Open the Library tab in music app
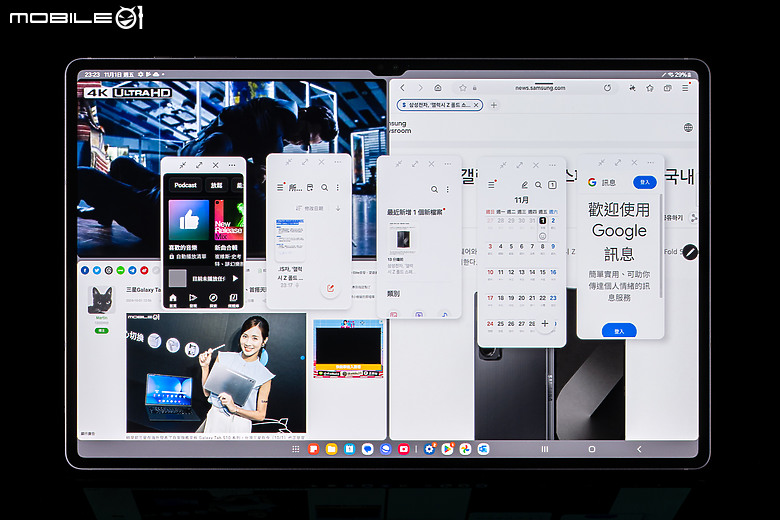Viewport: 780px width, 520px height. coord(233,299)
